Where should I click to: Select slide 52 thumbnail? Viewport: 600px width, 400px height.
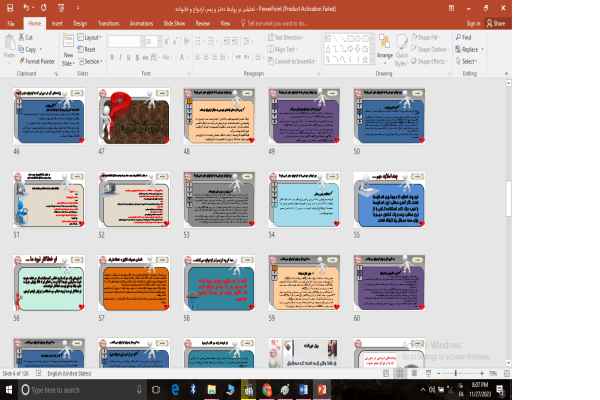pos(128,200)
